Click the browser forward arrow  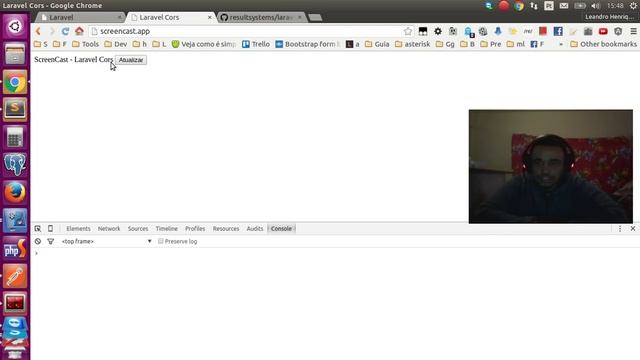[51, 31]
